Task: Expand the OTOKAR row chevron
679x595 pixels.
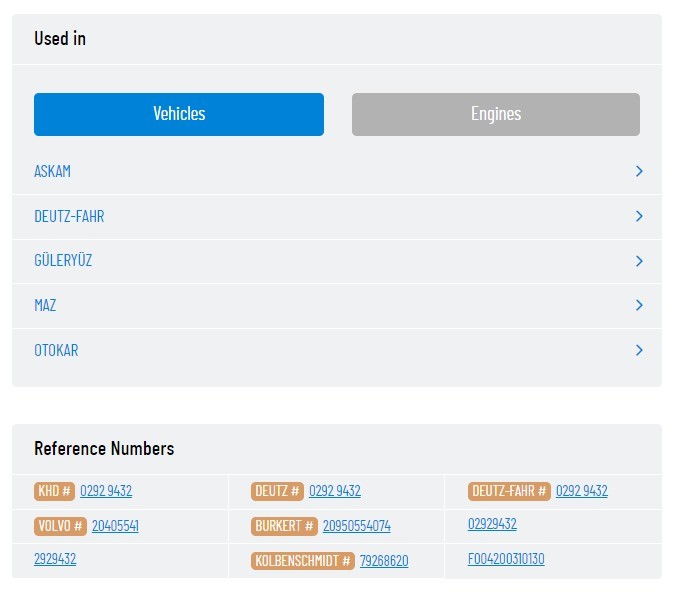Action: [x=639, y=350]
